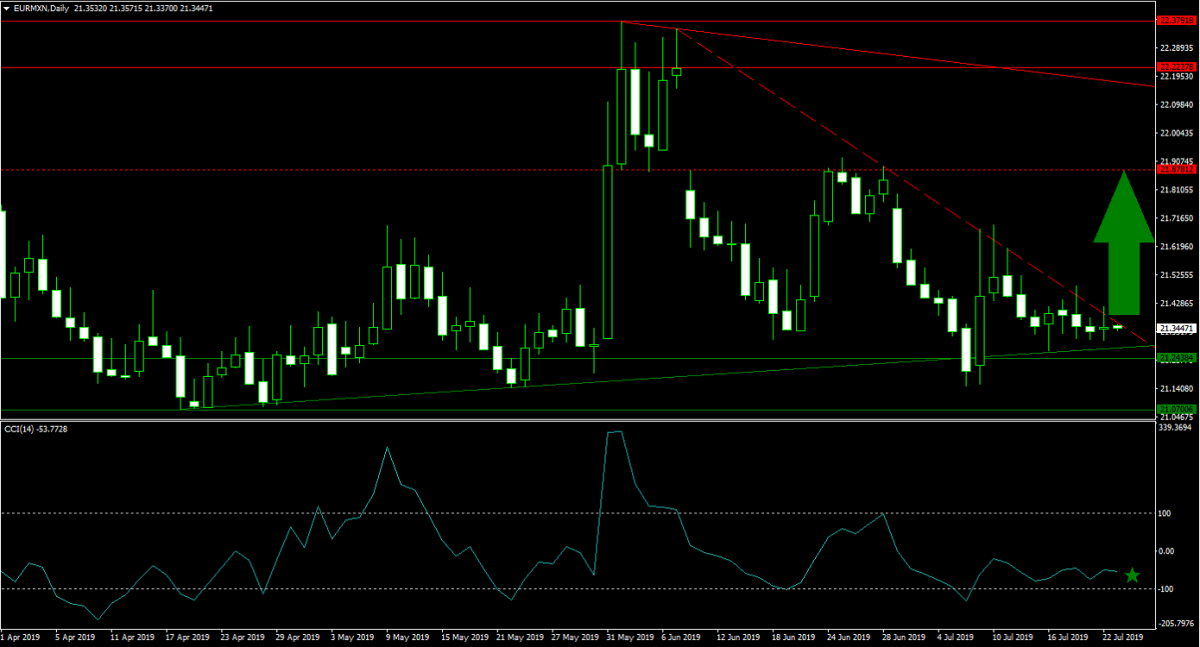The height and width of the screenshot is (647, 1200).
Task: Click the 339.3694 CCI scale maximum
Action: (1176, 426)
